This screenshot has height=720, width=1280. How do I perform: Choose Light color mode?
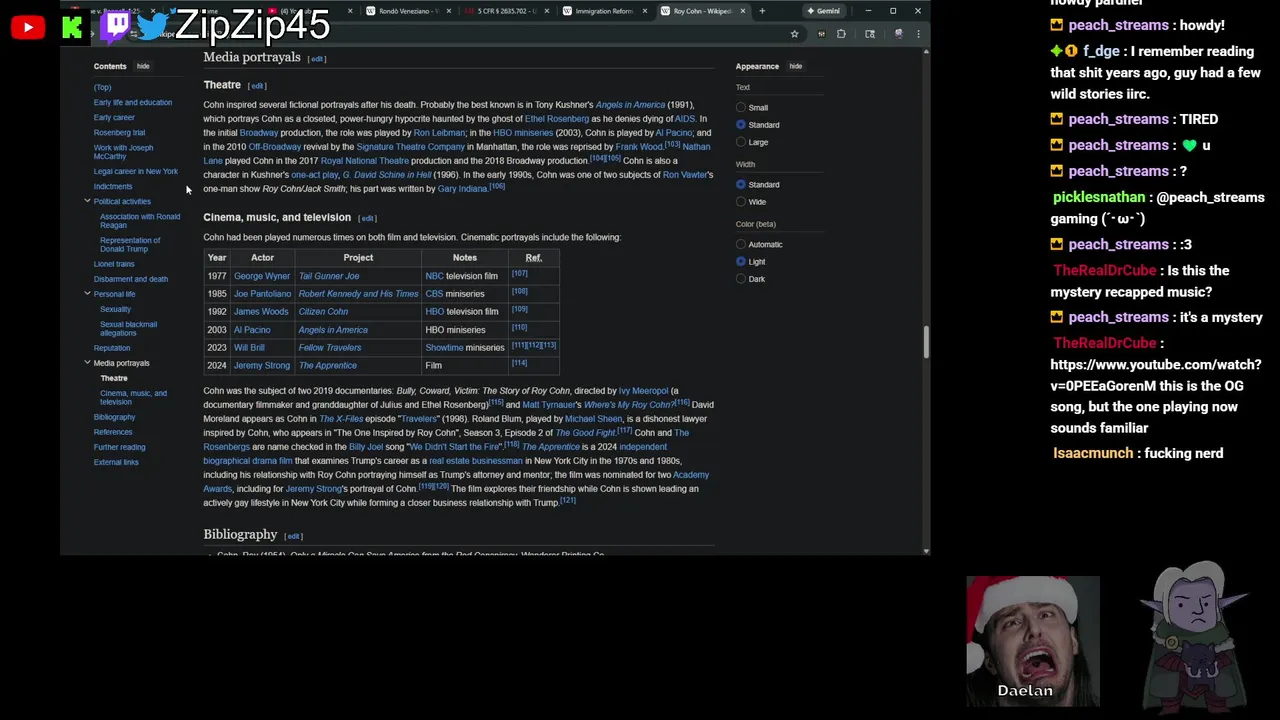pyautogui.click(x=741, y=262)
